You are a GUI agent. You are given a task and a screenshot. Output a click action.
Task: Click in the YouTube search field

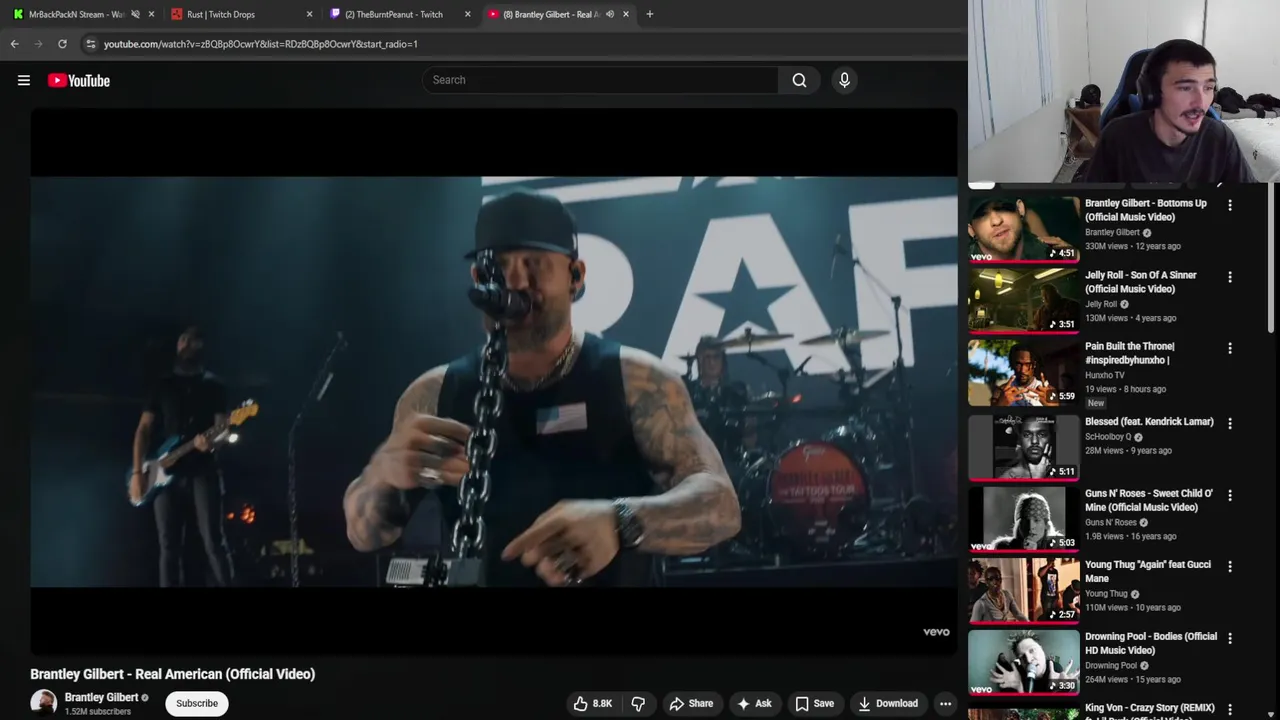[600, 80]
